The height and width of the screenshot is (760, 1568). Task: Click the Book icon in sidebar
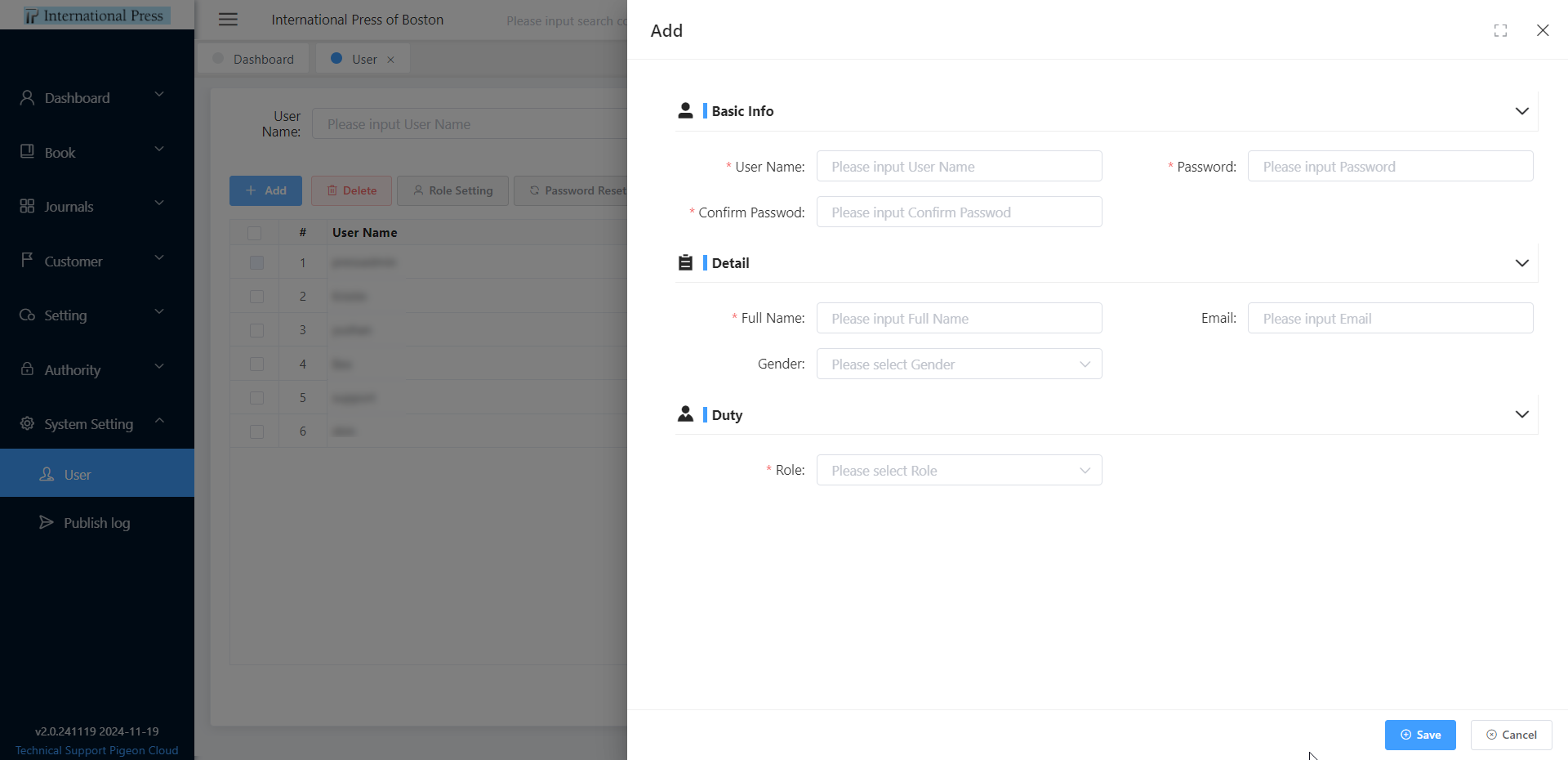pyautogui.click(x=27, y=151)
